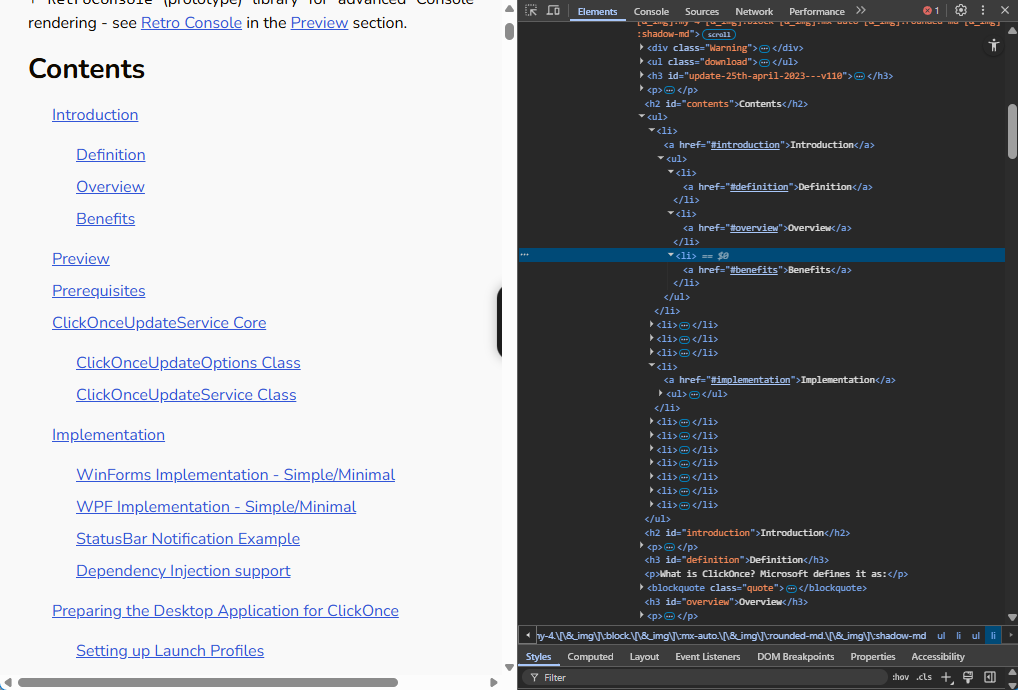Click the #benefits href in DOM tree
The image size is (1018, 690).
click(x=754, y=270)
